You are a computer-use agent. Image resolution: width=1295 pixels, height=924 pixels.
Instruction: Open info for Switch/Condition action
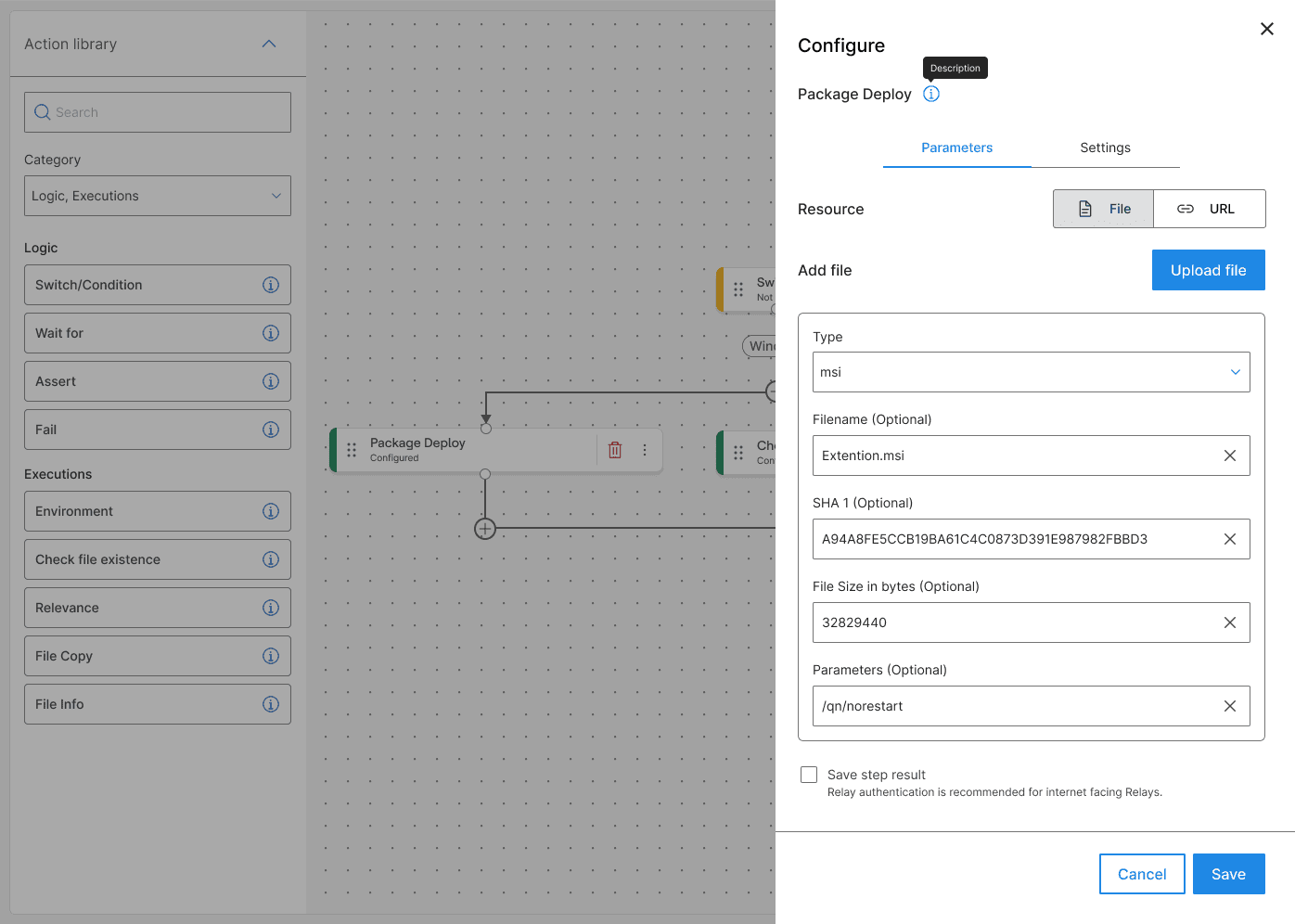(271, 285)
